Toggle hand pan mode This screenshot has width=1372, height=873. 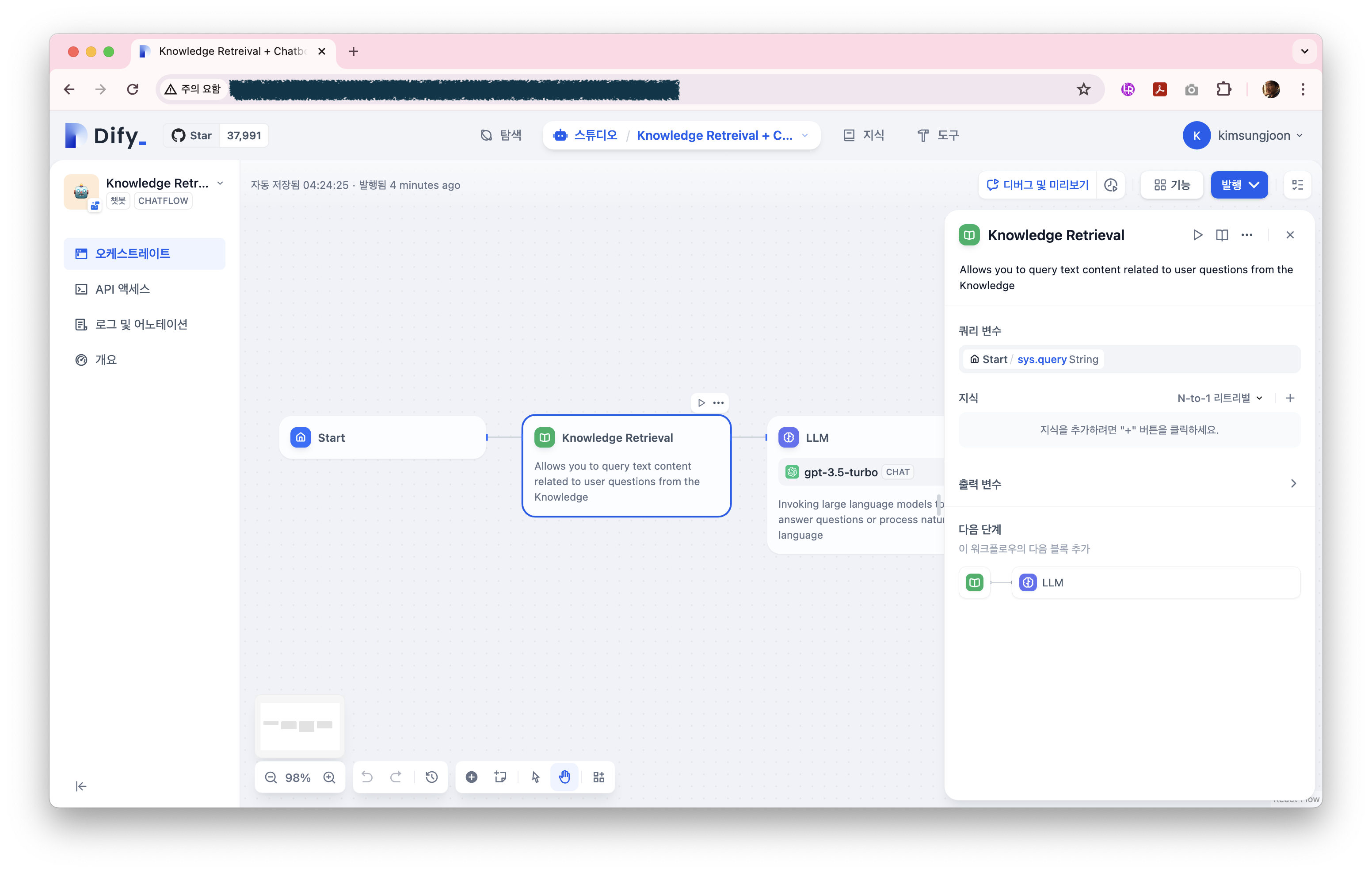(564, 777)
